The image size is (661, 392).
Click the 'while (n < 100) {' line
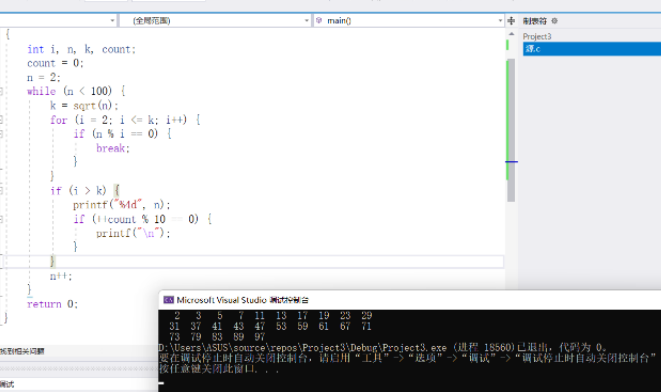pyautogui.click(x=76, y=91)
